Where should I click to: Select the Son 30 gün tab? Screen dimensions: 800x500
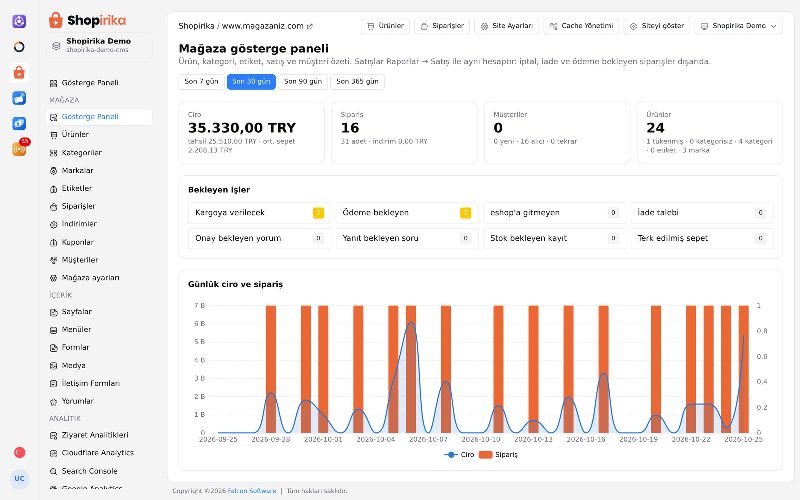coord(251,82)
